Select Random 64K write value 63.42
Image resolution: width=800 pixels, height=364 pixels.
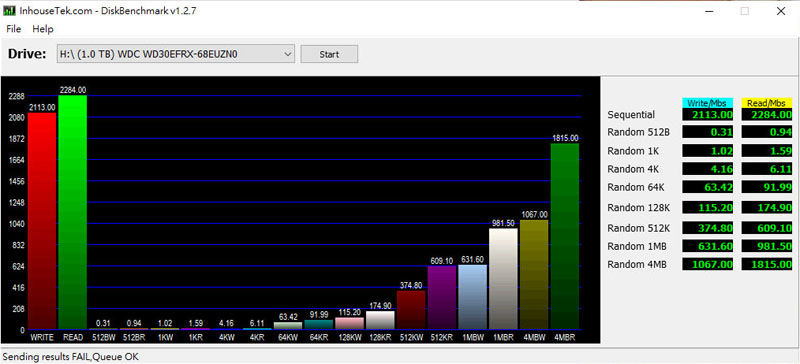[707, 187]
